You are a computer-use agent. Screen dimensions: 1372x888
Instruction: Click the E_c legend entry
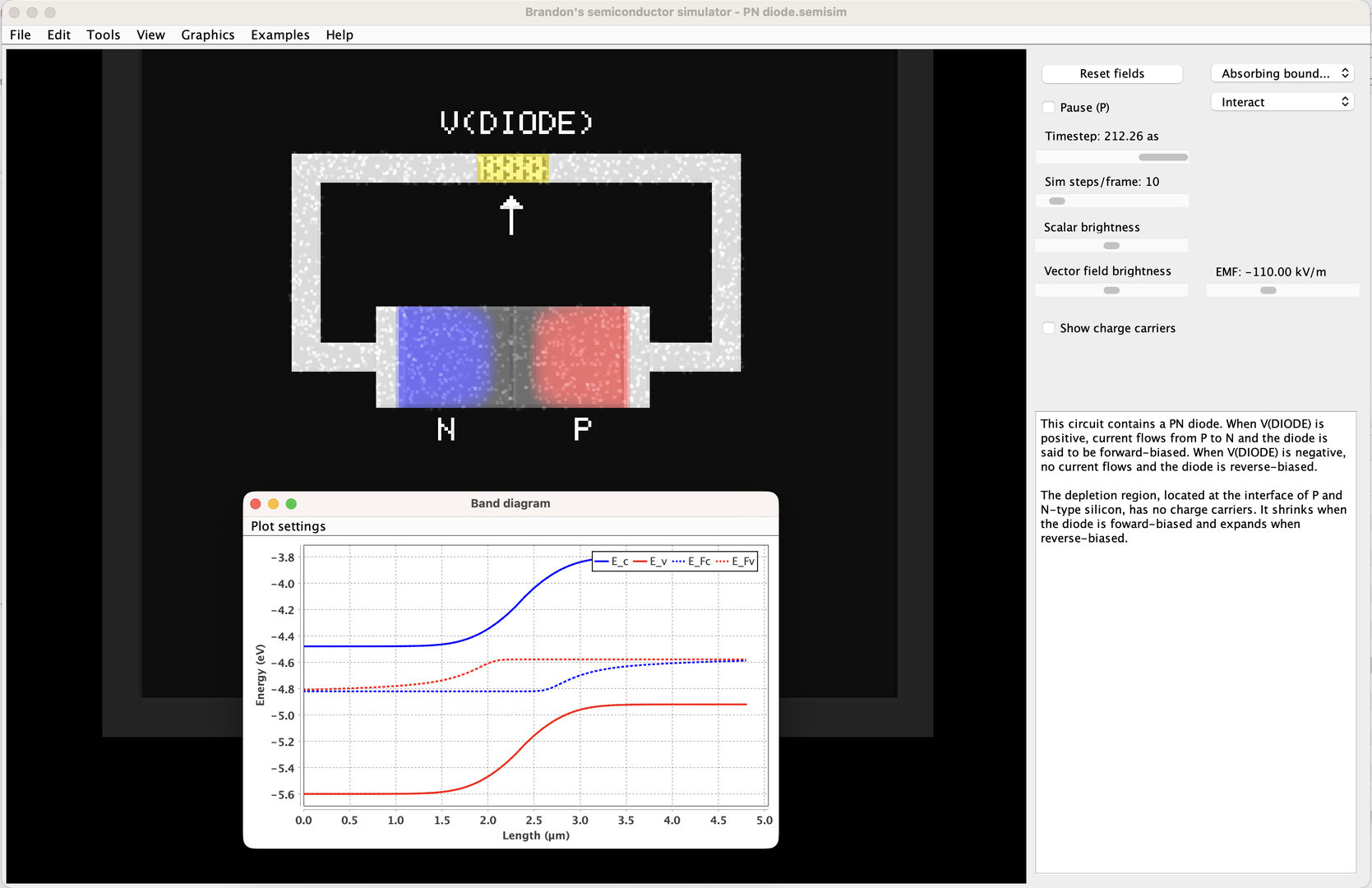[612, 562]
